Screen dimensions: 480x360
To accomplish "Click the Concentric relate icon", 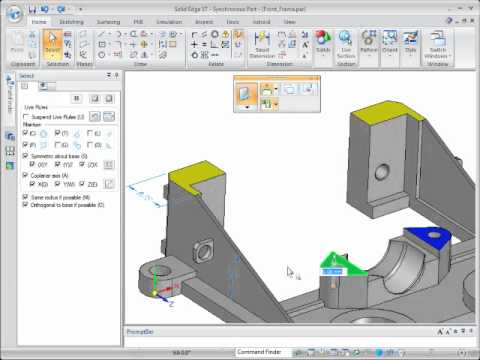I will 215,34.
